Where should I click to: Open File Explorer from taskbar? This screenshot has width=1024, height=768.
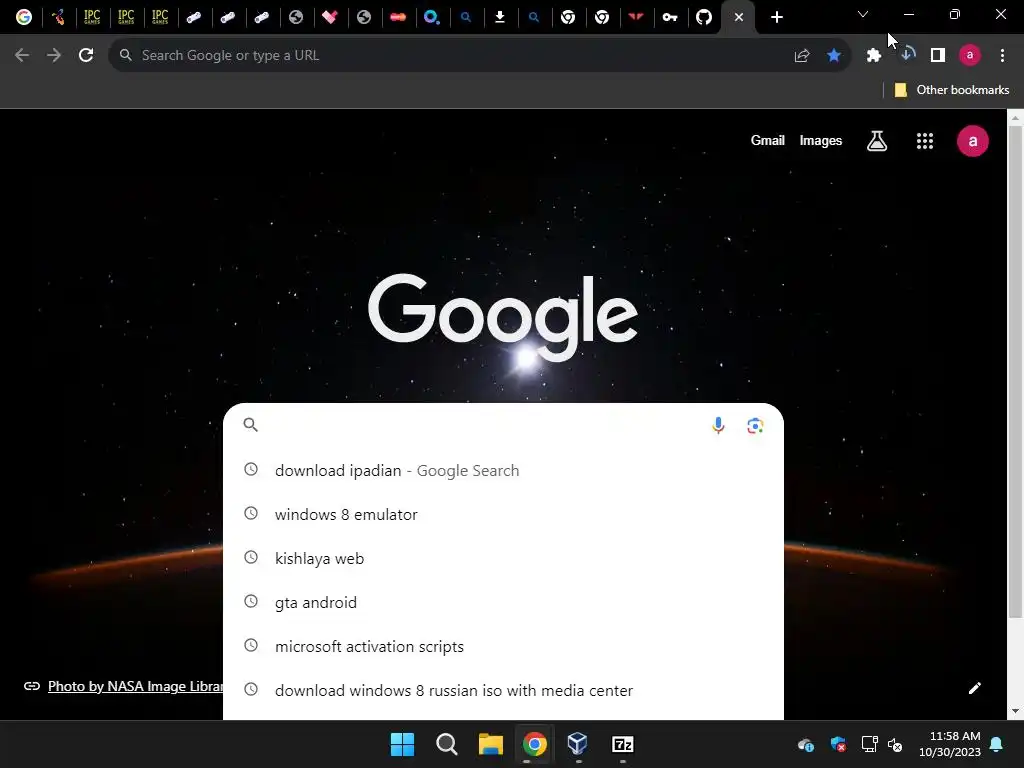point(490,744)
